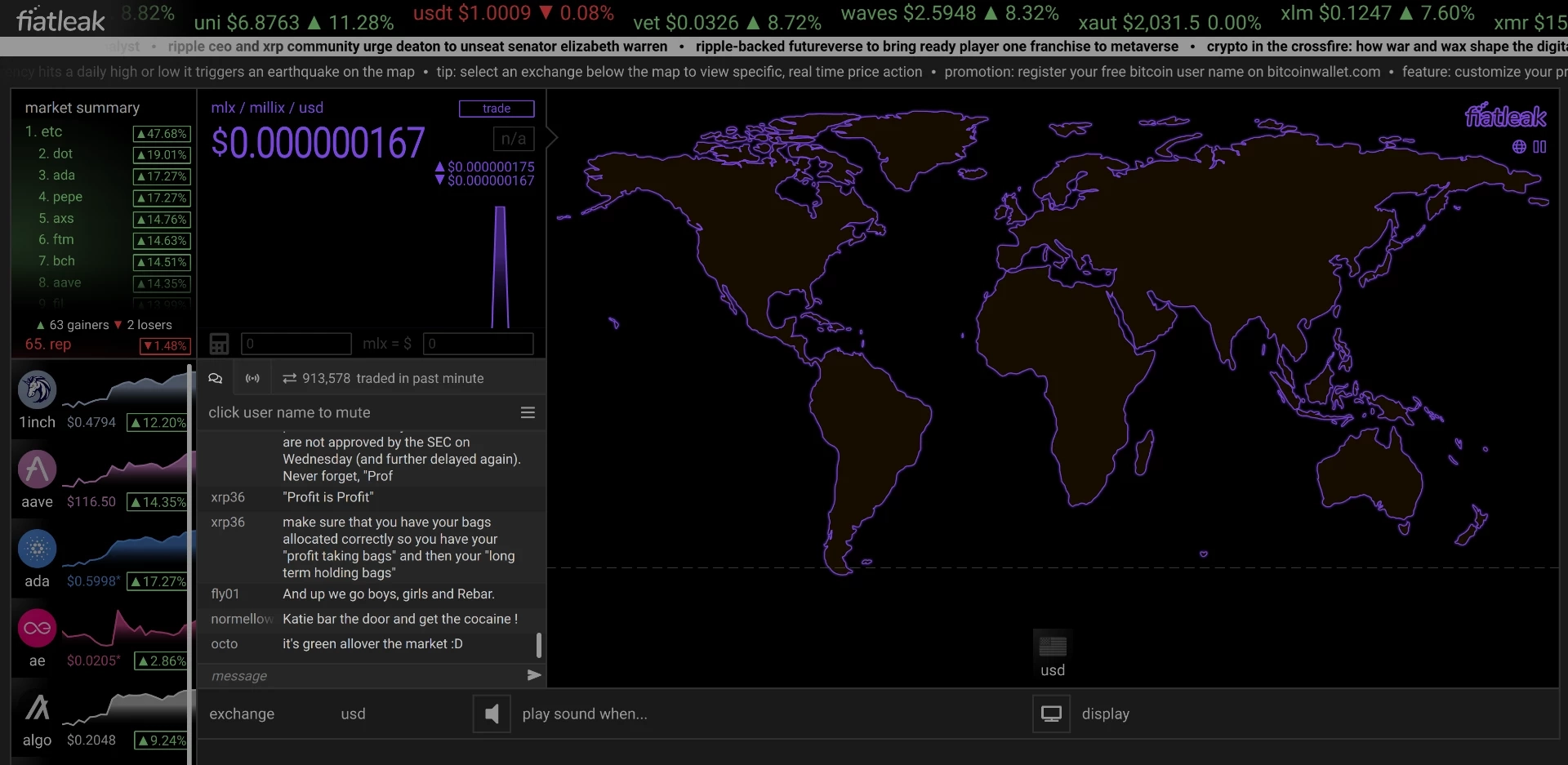This screenshot has width=1568, height=765.
Task: Switch to the chat bubbles tab
Action: 216,378
